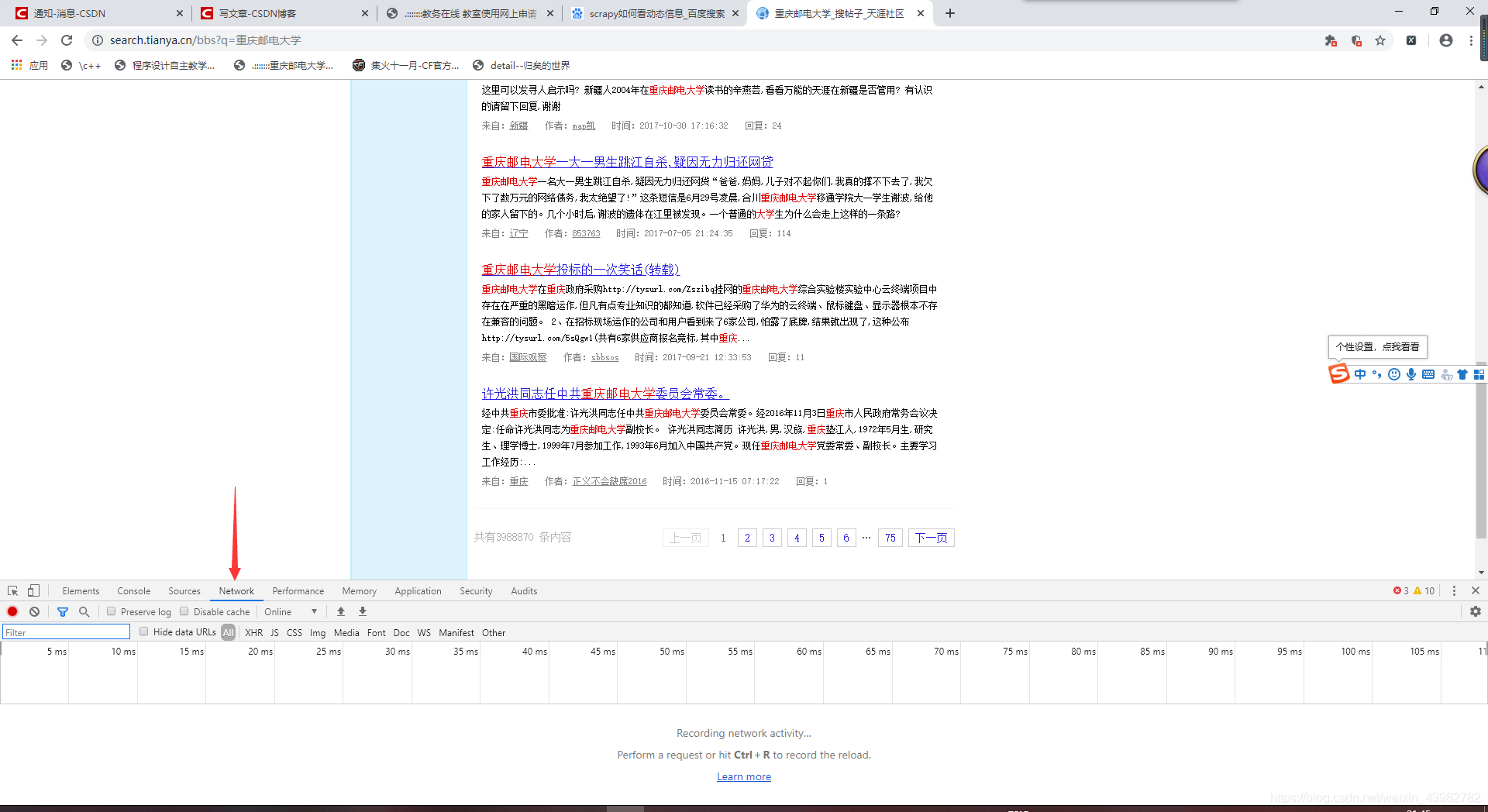
Task: Expand the Online throttling dropdown
Action: [291, 611]
